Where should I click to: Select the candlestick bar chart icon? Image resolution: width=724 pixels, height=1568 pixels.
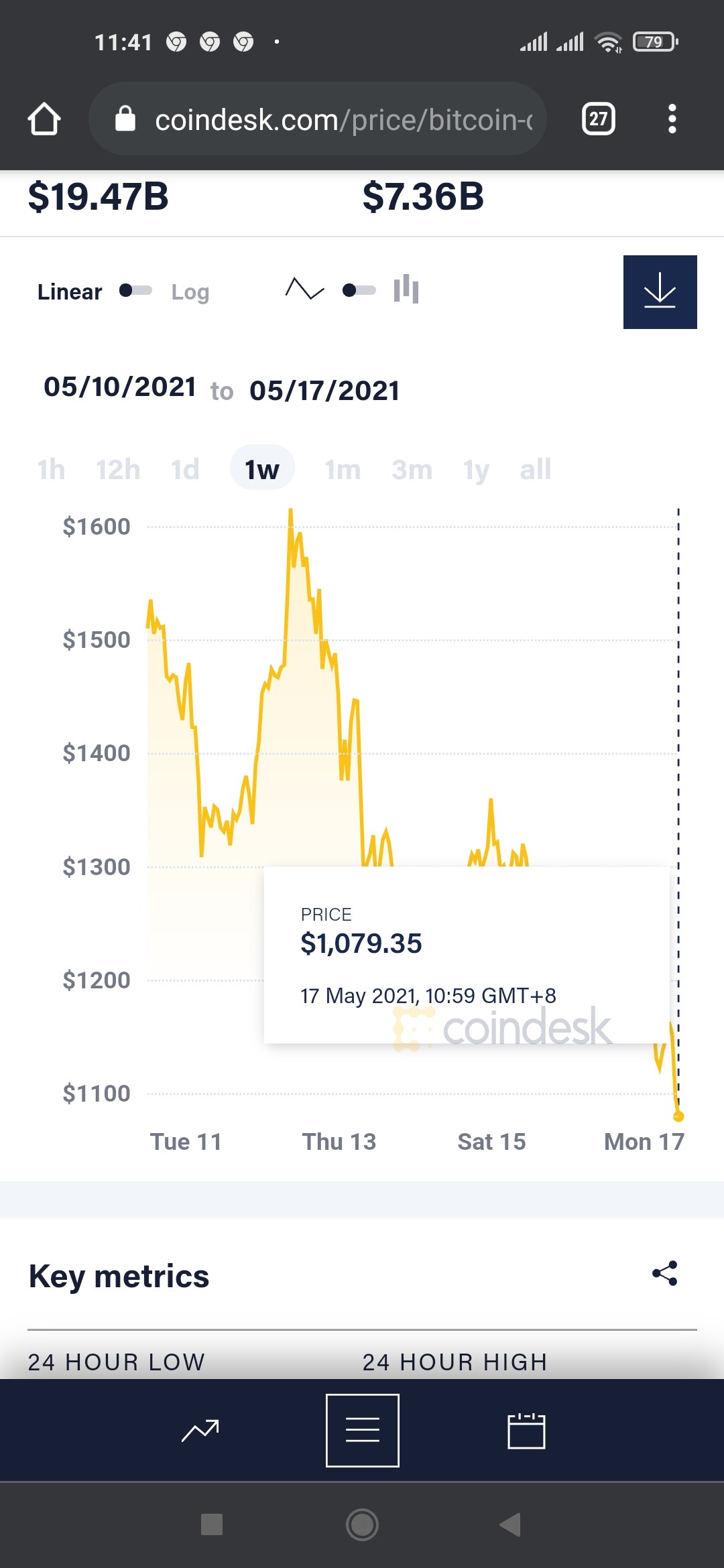(x=406, y=289)
